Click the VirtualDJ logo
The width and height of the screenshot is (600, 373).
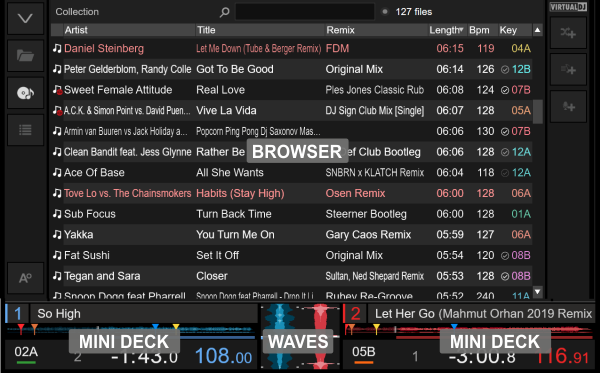pyautogui.click(x=568, y=7)
